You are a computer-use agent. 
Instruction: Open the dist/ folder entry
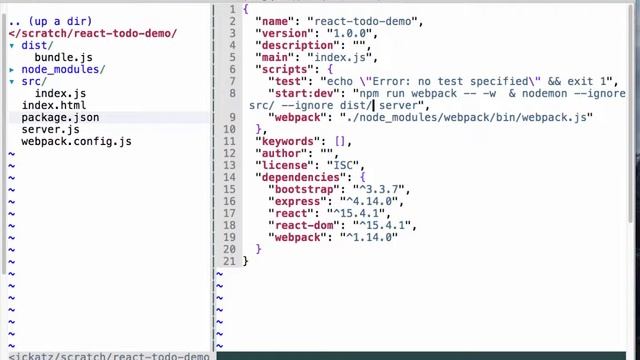coord(37,45)
